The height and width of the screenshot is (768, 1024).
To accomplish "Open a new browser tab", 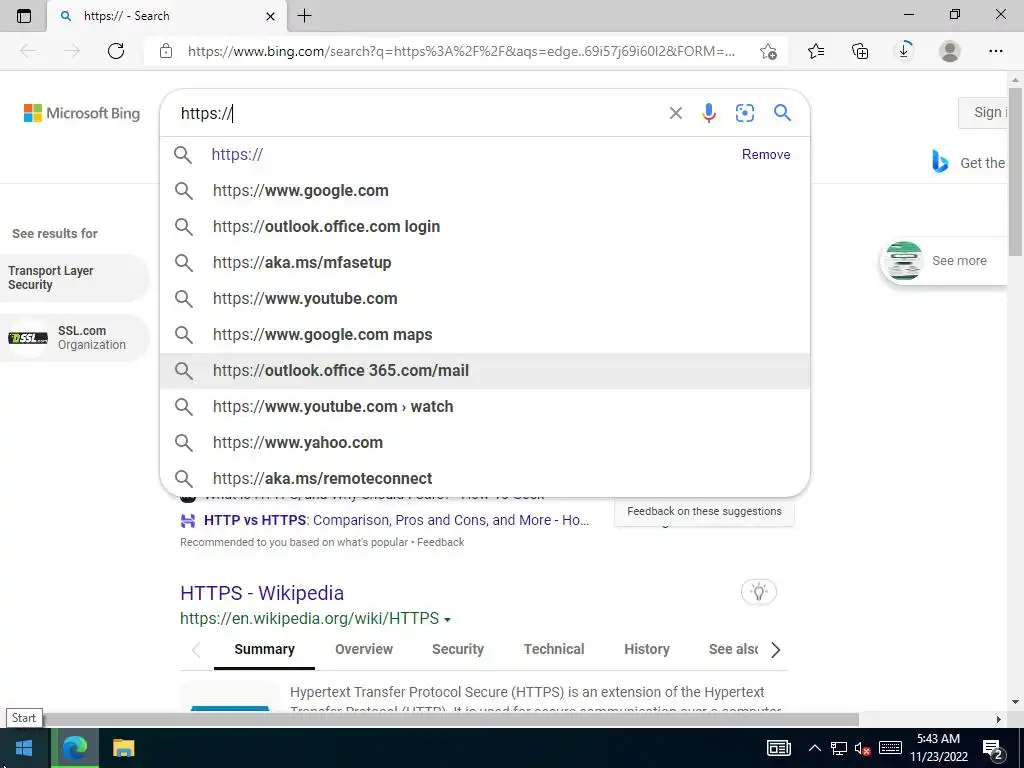I will 304,16.
